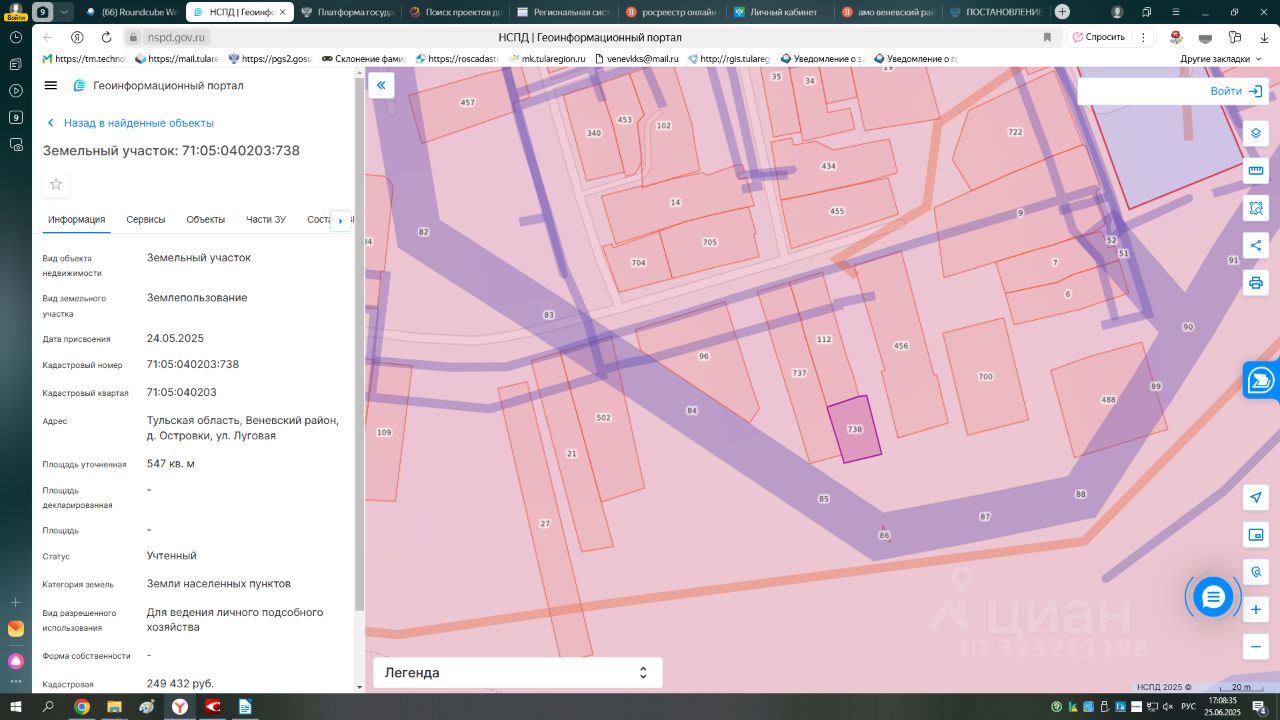Image resolution: width=1280 pixels, height=720 pixels.
Task: Select the ruler measurement tool
Action: tap(1256, 171)
